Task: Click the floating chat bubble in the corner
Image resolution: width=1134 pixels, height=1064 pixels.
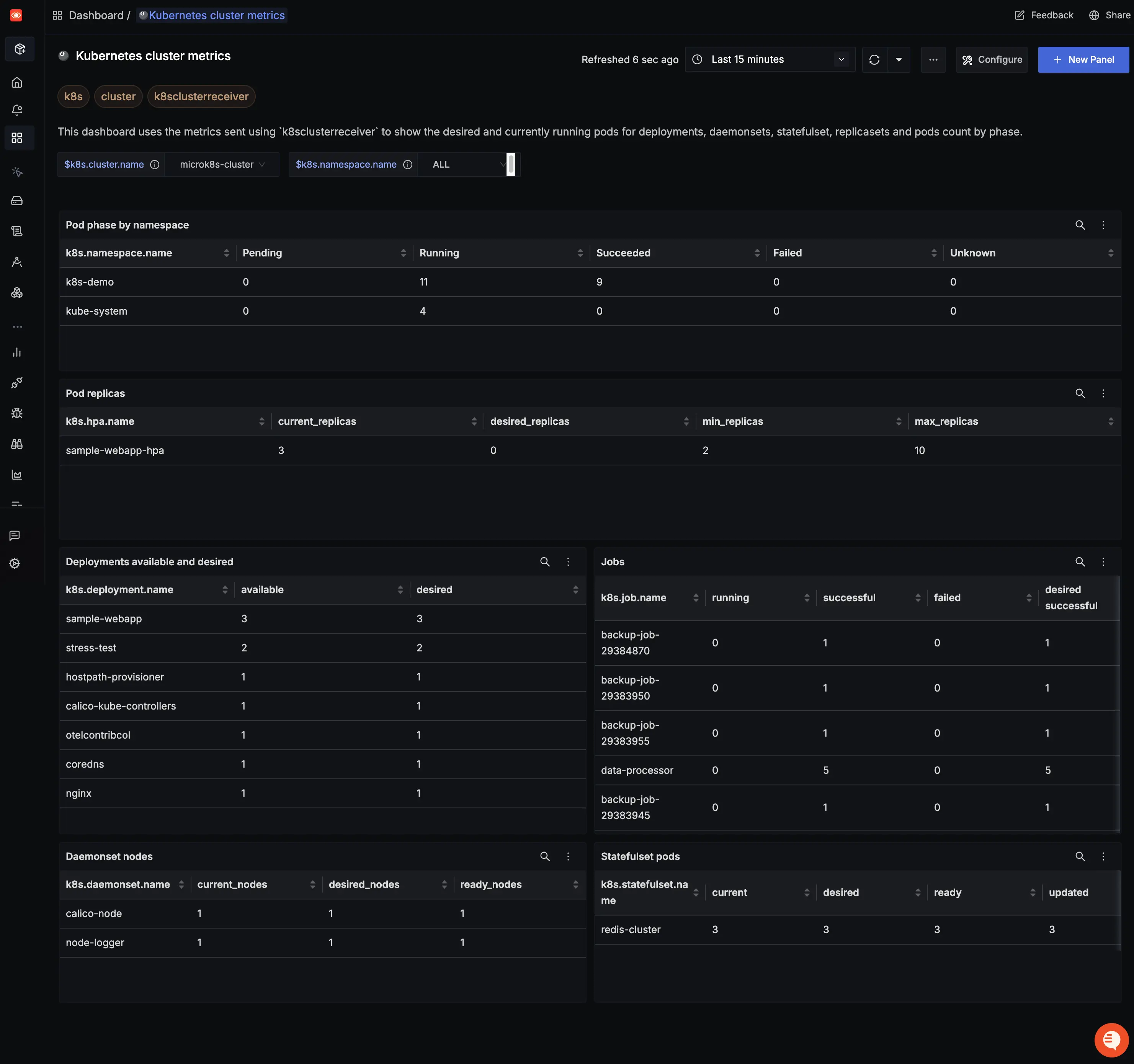Action: click(x=1111, y=1040)
